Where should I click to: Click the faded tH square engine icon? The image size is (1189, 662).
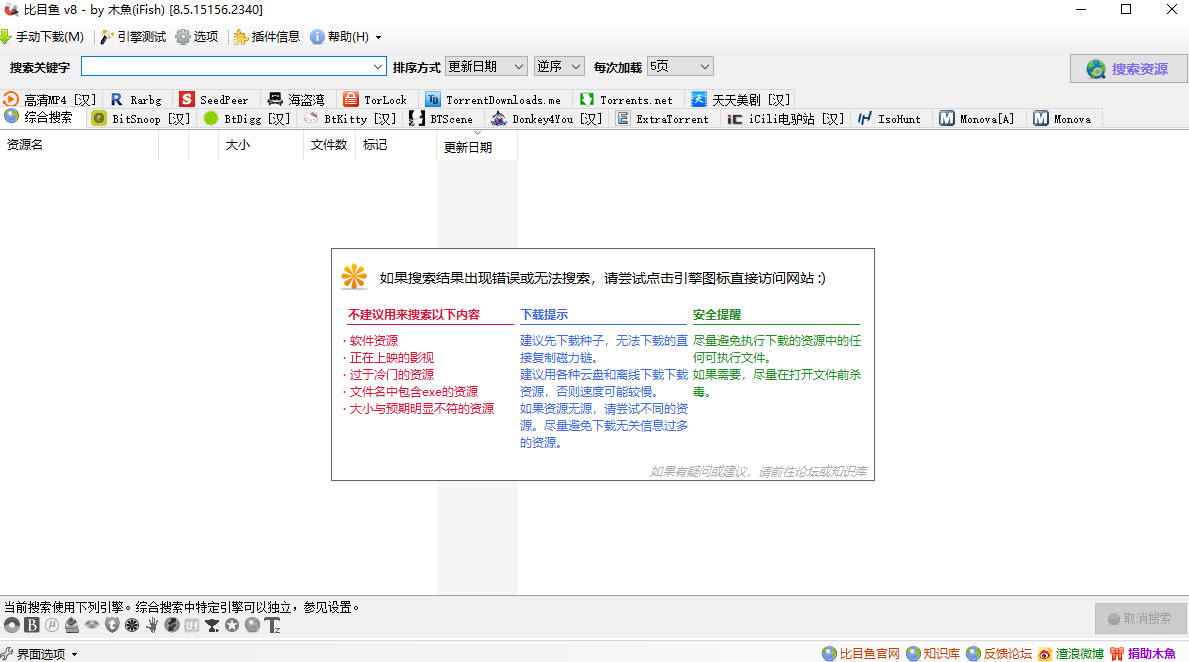coord(192,625)
